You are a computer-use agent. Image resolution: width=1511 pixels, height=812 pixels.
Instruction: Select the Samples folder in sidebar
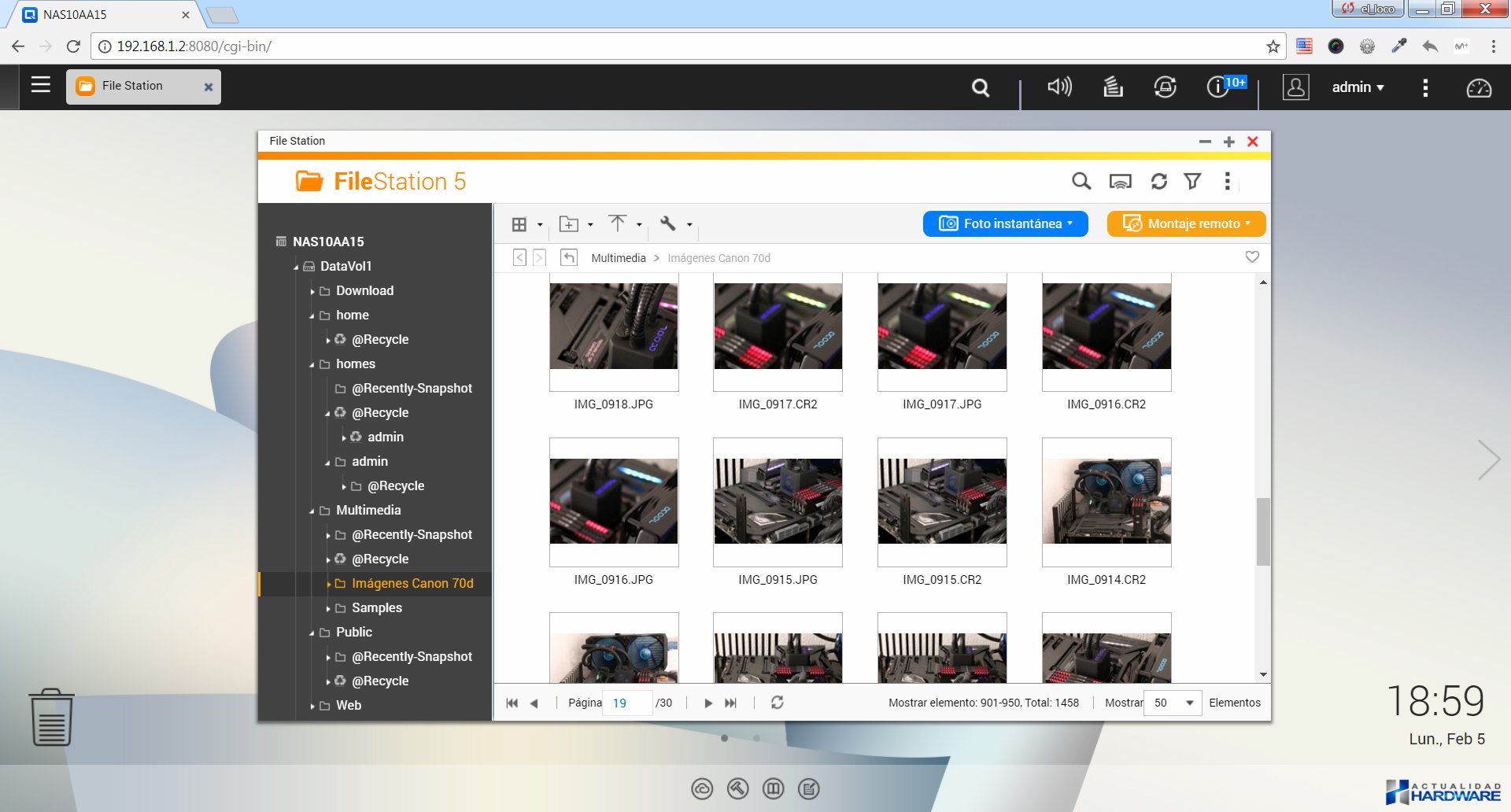(376, 607)
